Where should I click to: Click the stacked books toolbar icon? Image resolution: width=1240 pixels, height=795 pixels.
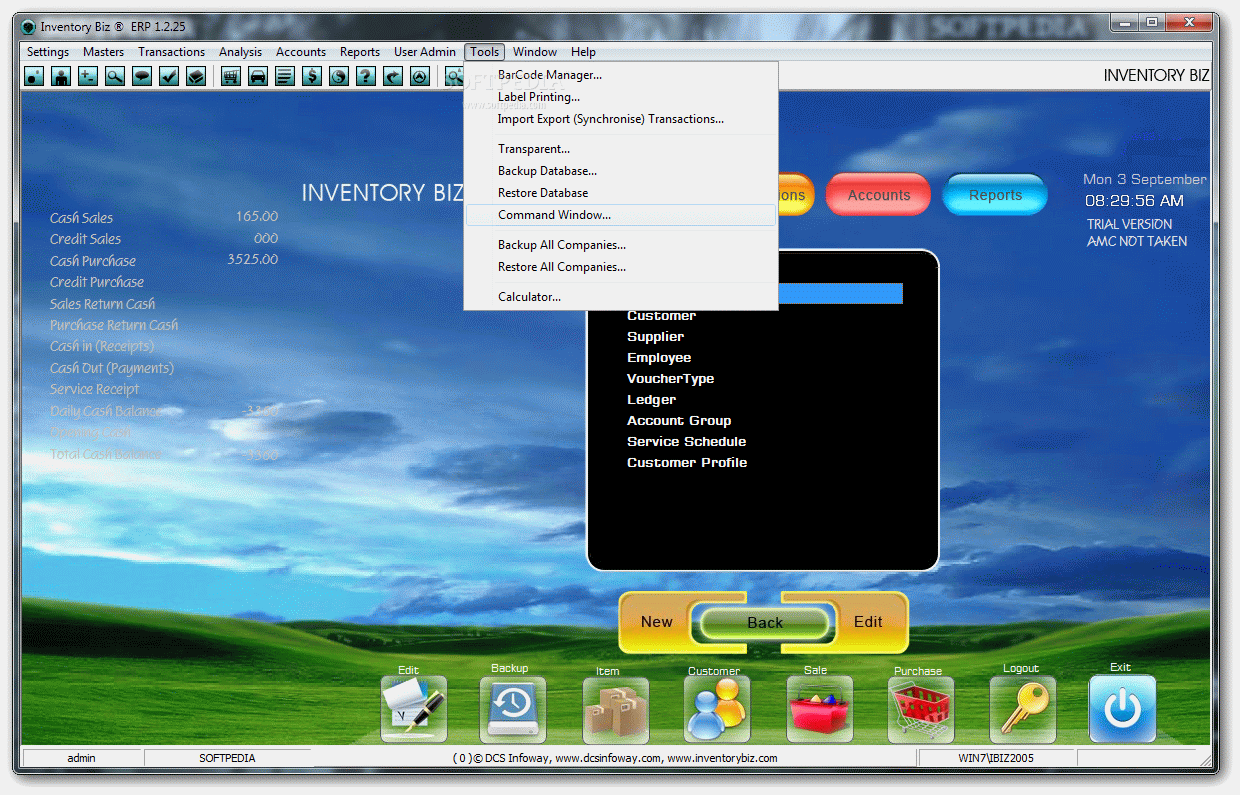pos(196,75)
